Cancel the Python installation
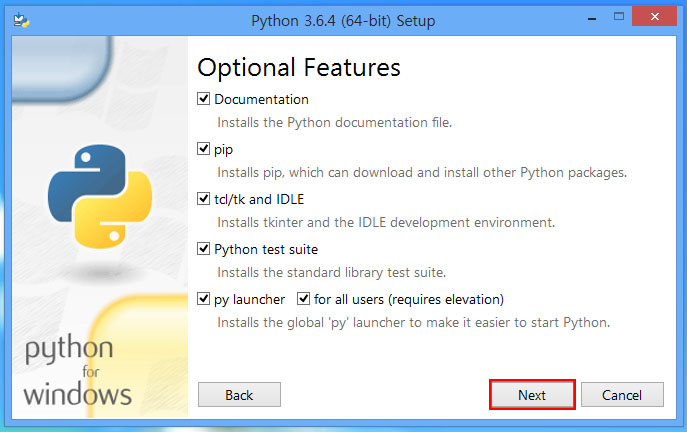 [622, 395]
